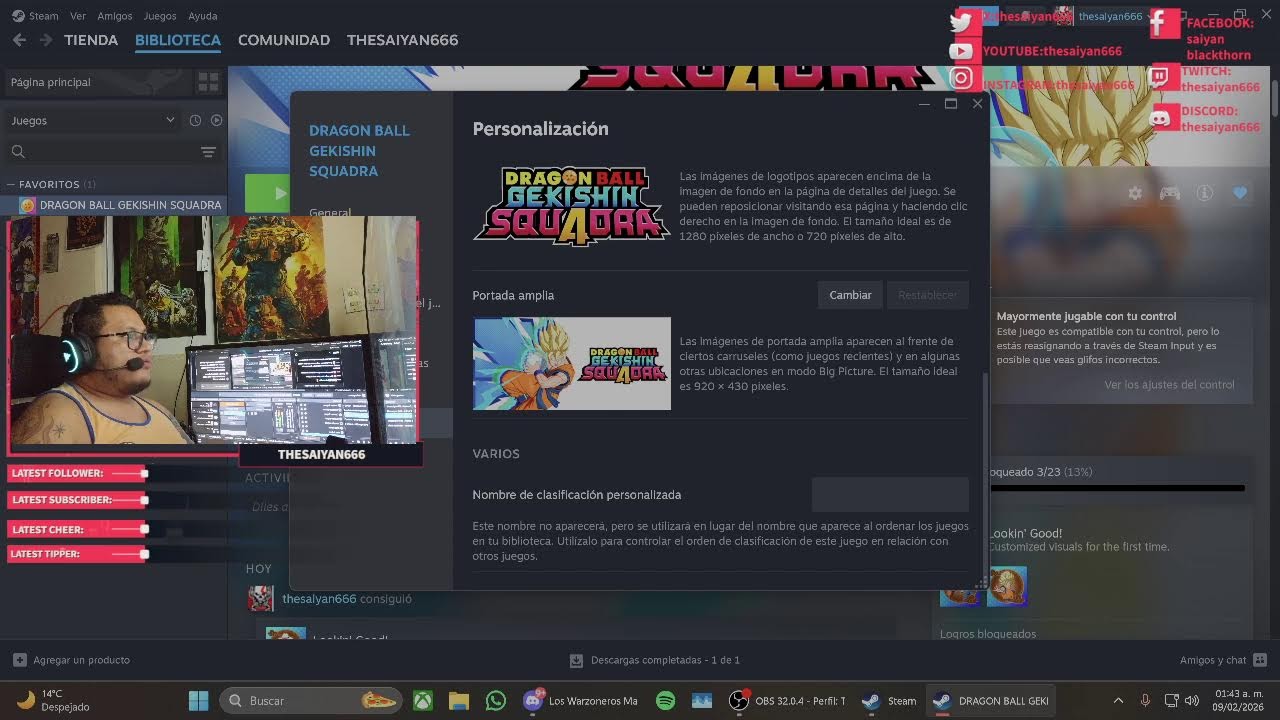Open the Ayuda menu
The image size is (1280, 720).
click(203, 16)
